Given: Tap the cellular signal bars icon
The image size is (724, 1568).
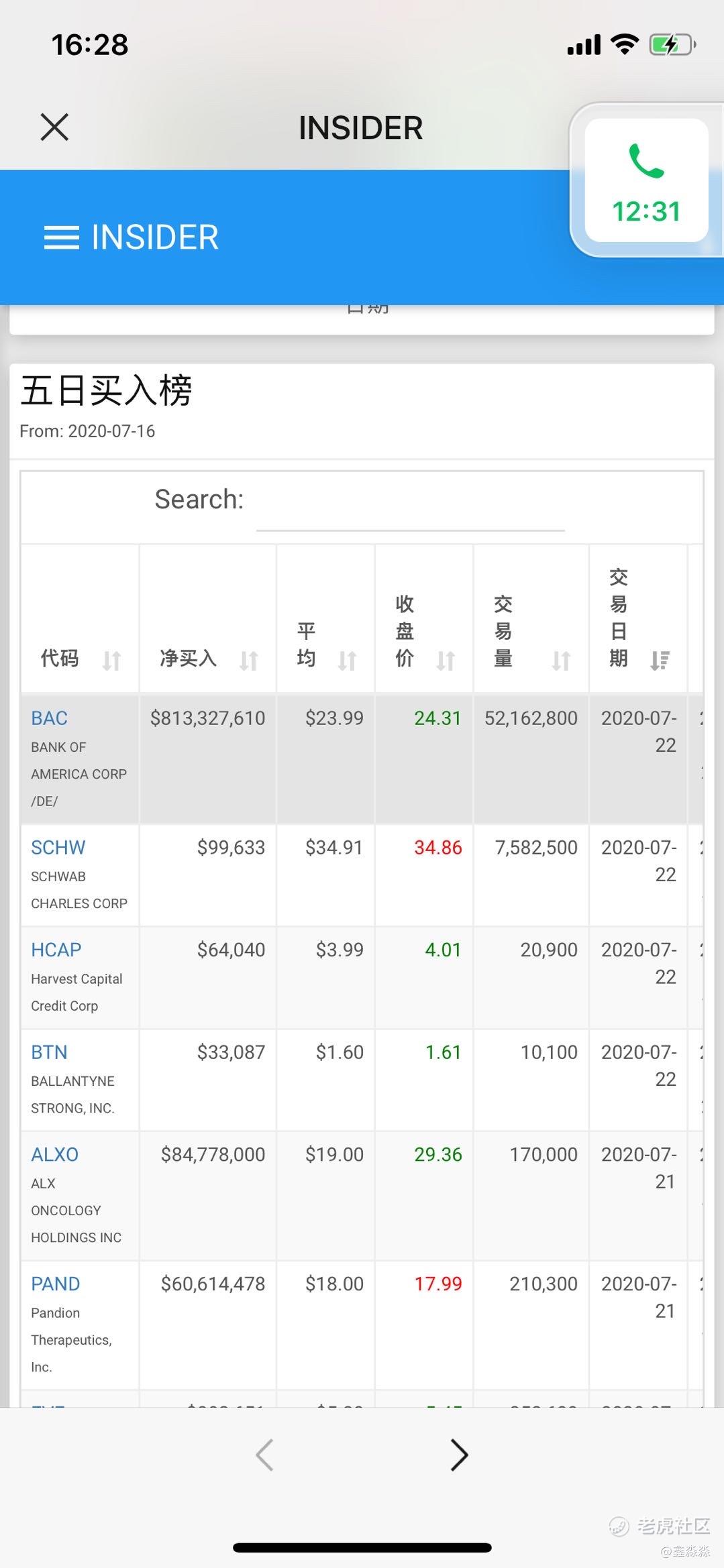Looking at the screenshot, I should coord(584,45).
